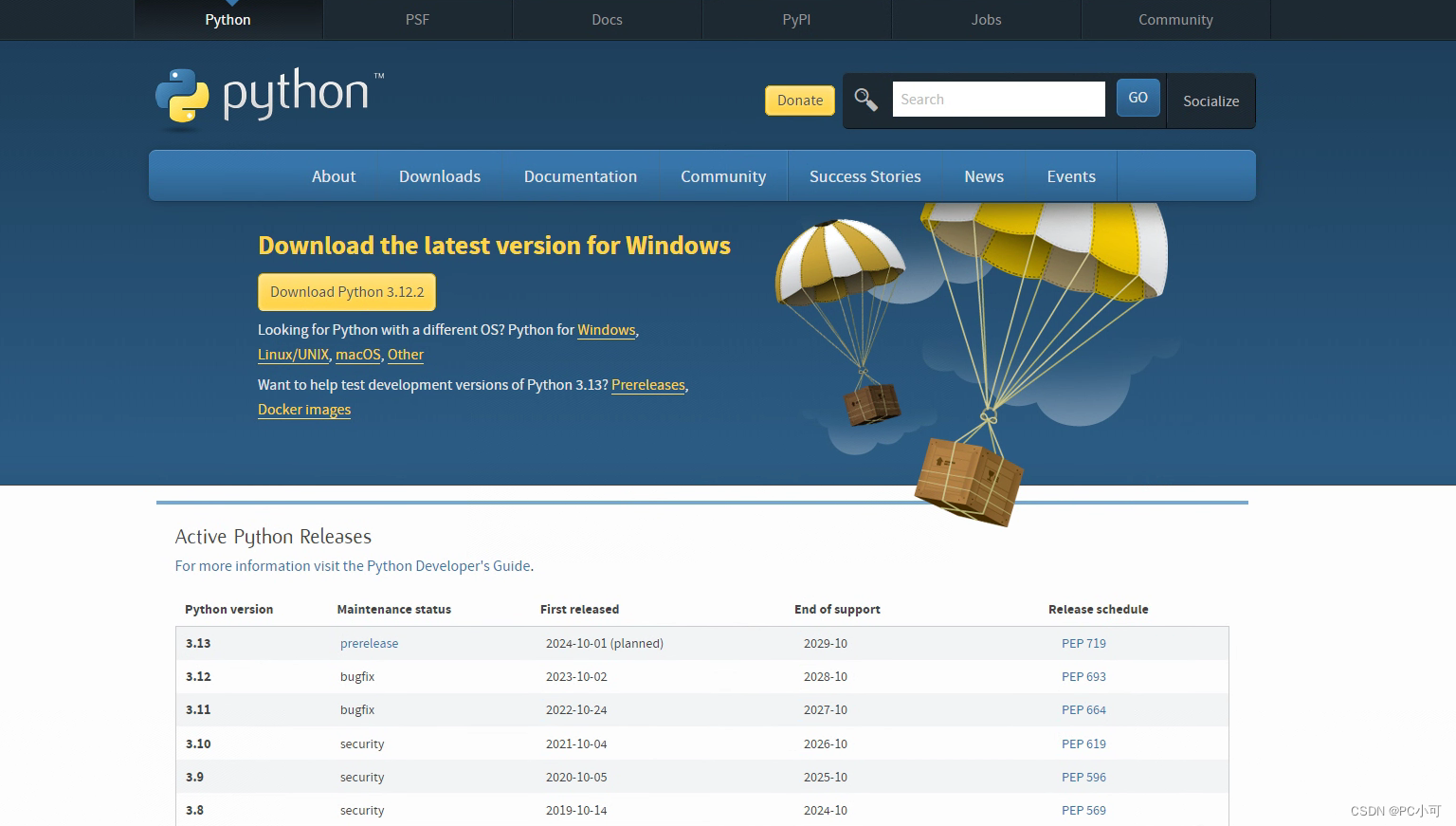1456x826 pixels.
Task: Click version 3.8 in the table
Action: tap(194, 810)
